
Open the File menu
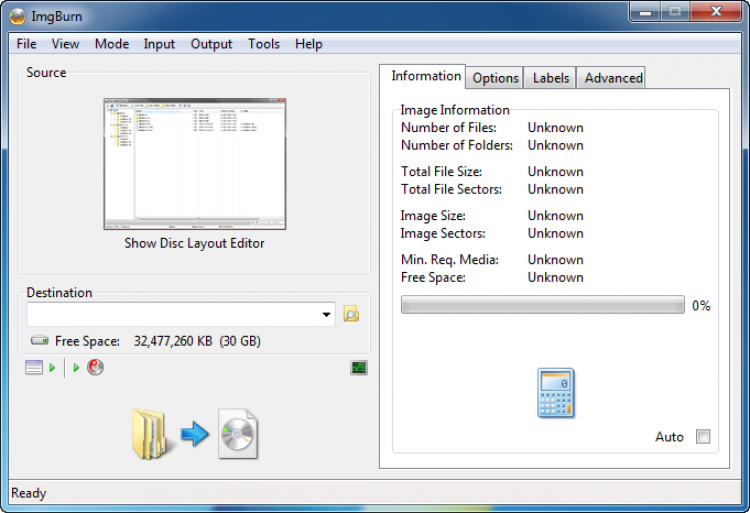[x=27, y=44]
